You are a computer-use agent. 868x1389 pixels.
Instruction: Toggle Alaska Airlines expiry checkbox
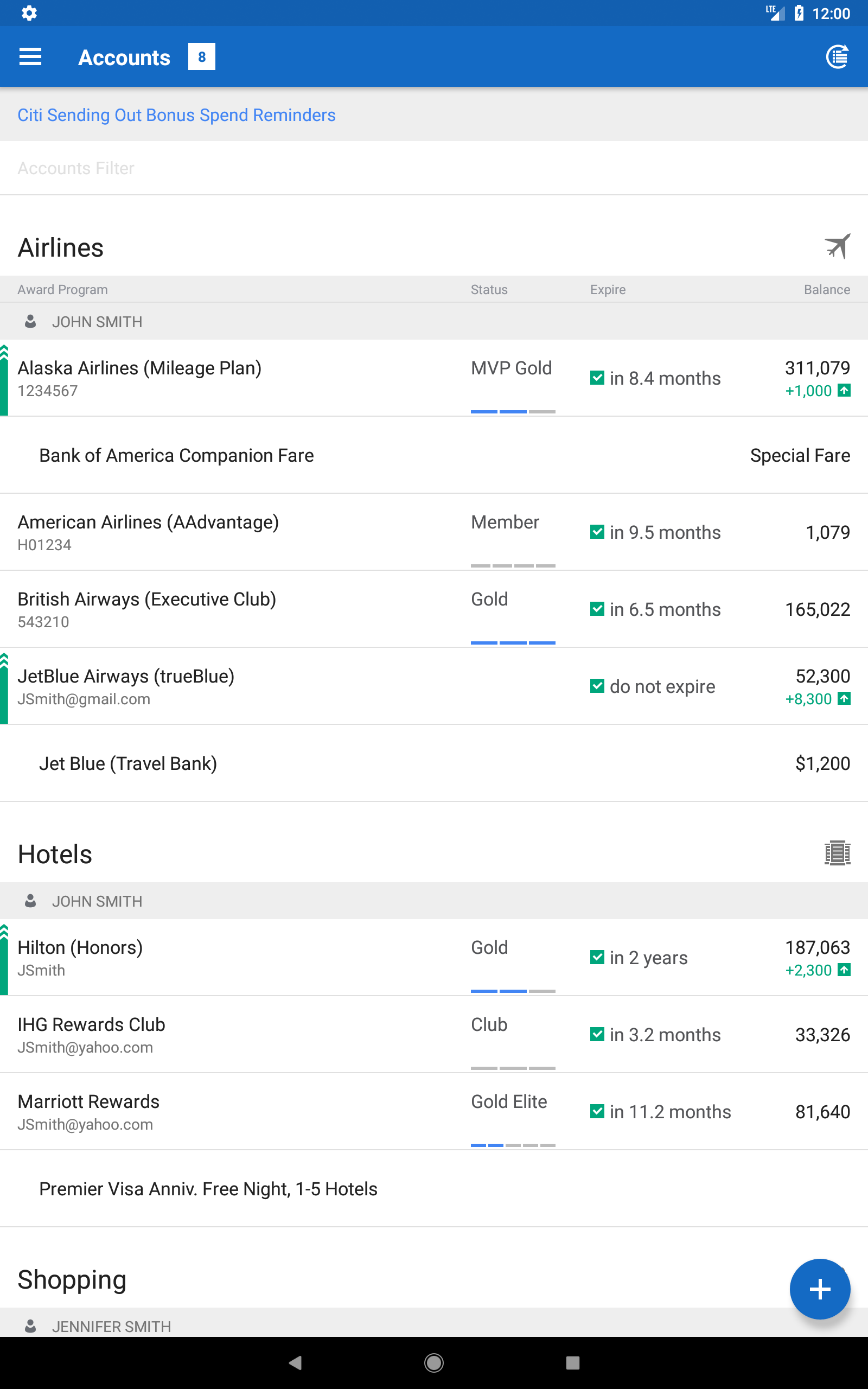tap(597, 378)
